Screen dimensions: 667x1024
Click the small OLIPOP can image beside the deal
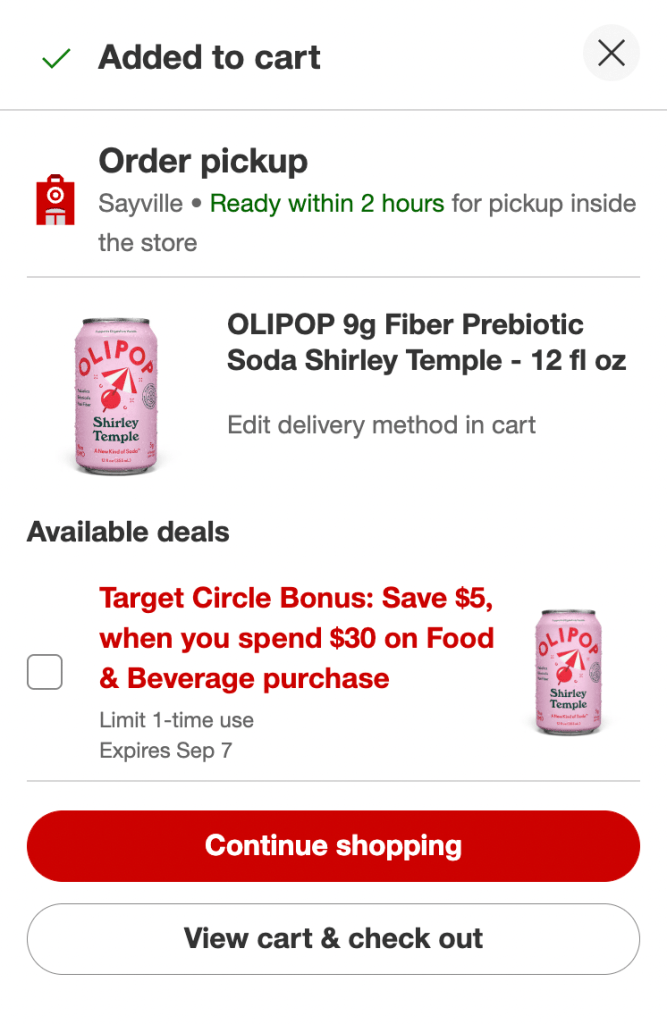pos(568,673)
